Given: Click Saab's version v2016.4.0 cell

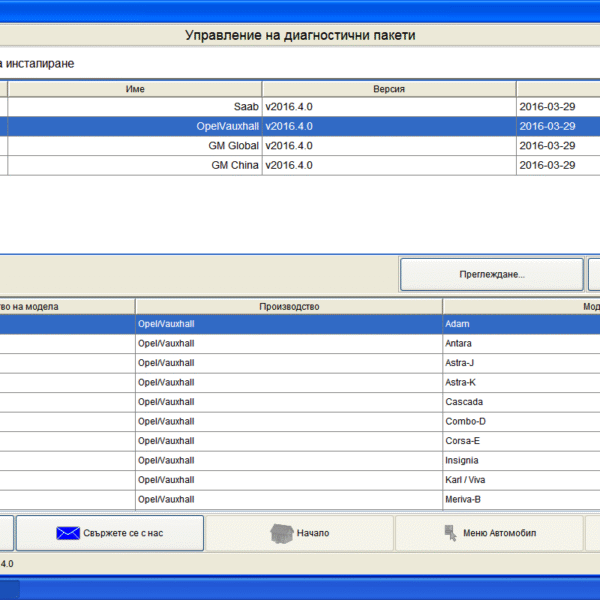Looking at the screenshot, I should pos(389,107).
